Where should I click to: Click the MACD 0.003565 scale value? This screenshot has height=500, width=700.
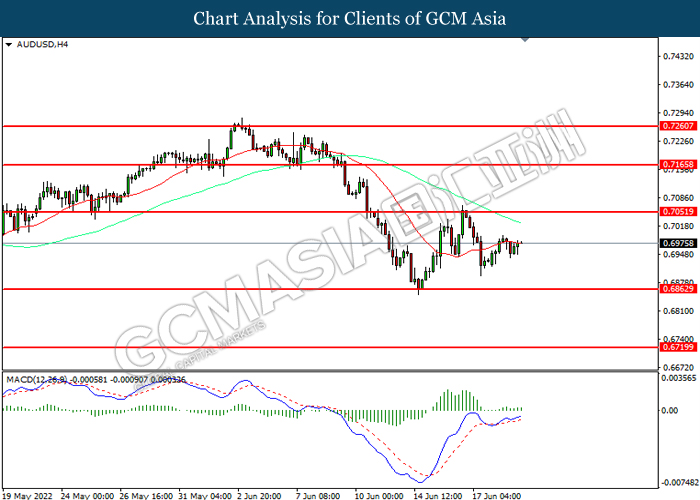(679, 378)
